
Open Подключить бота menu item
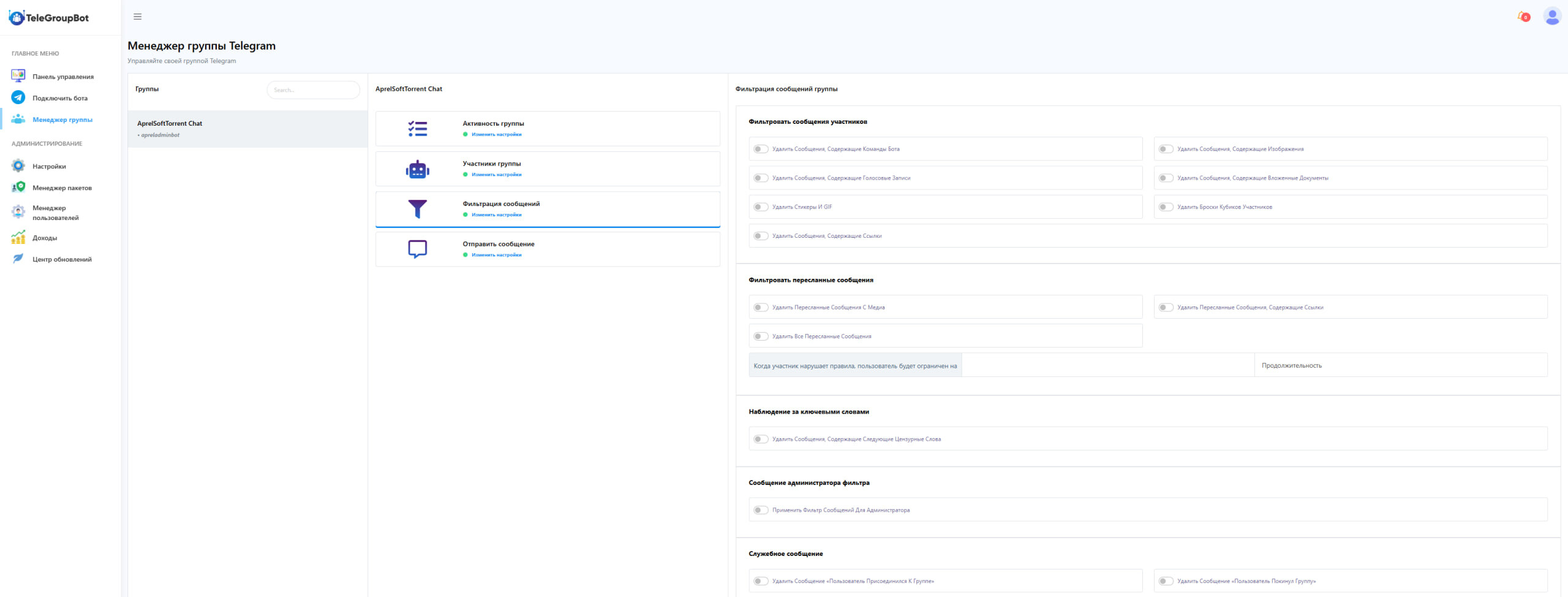(60, 98)
